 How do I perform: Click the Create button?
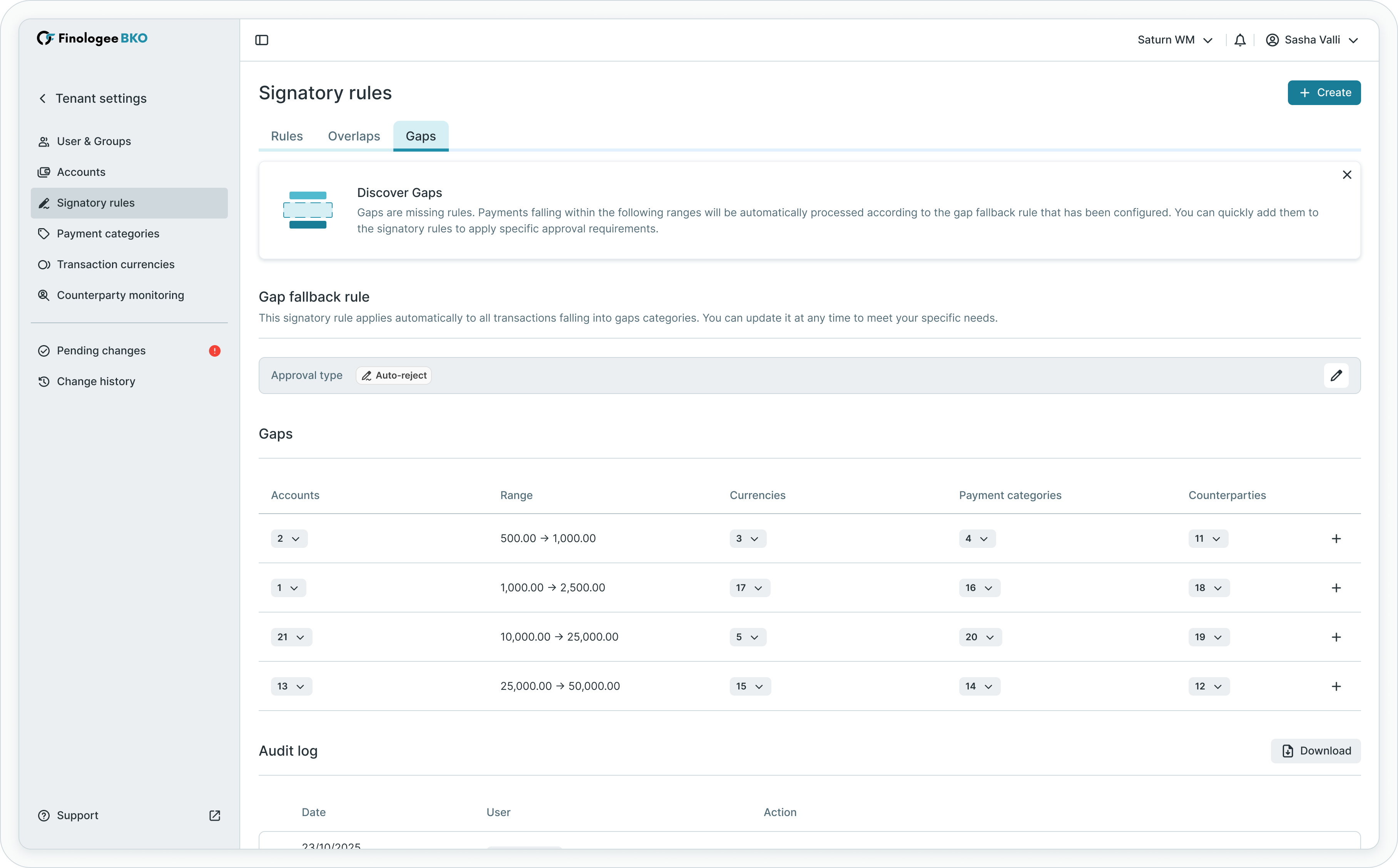point(1323,92)
